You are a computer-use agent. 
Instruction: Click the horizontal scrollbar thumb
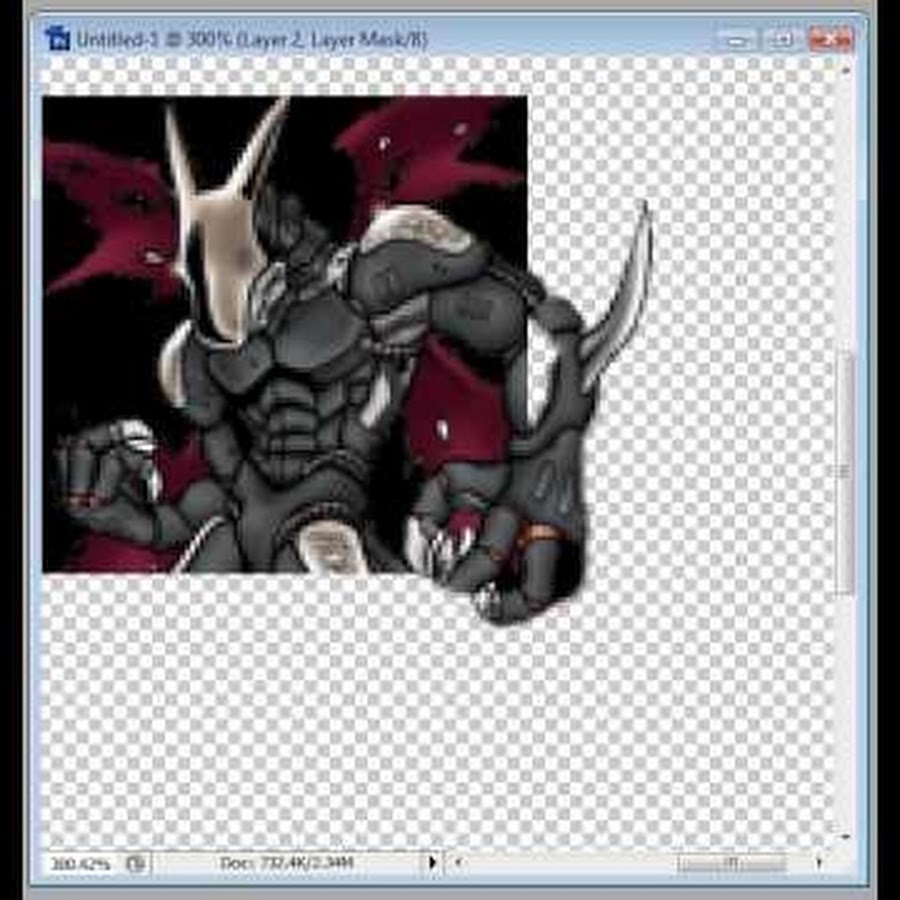(731, 862)
